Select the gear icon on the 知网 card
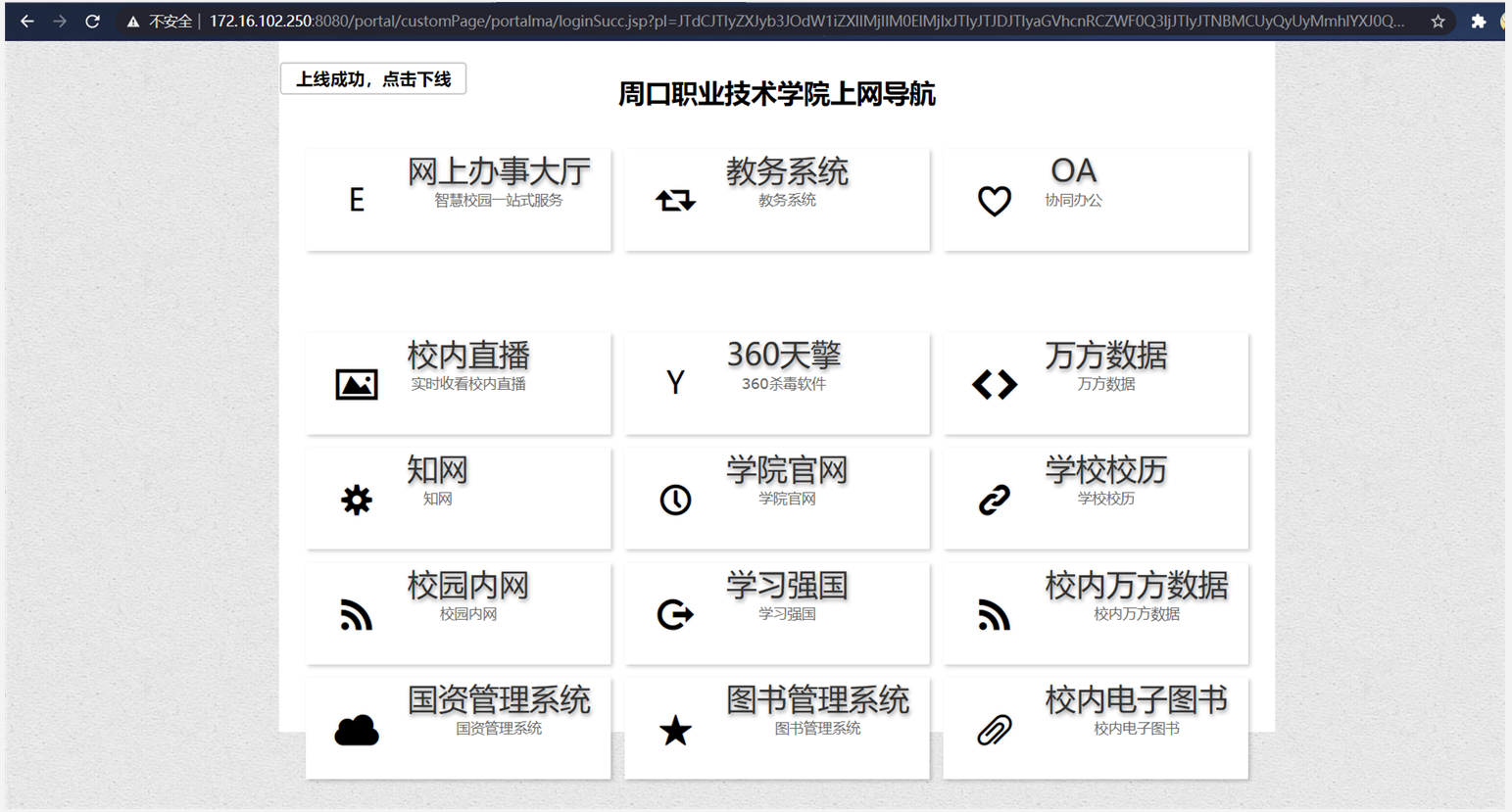The height and width of the screenshot is (812, 1512). coord(357,500)
